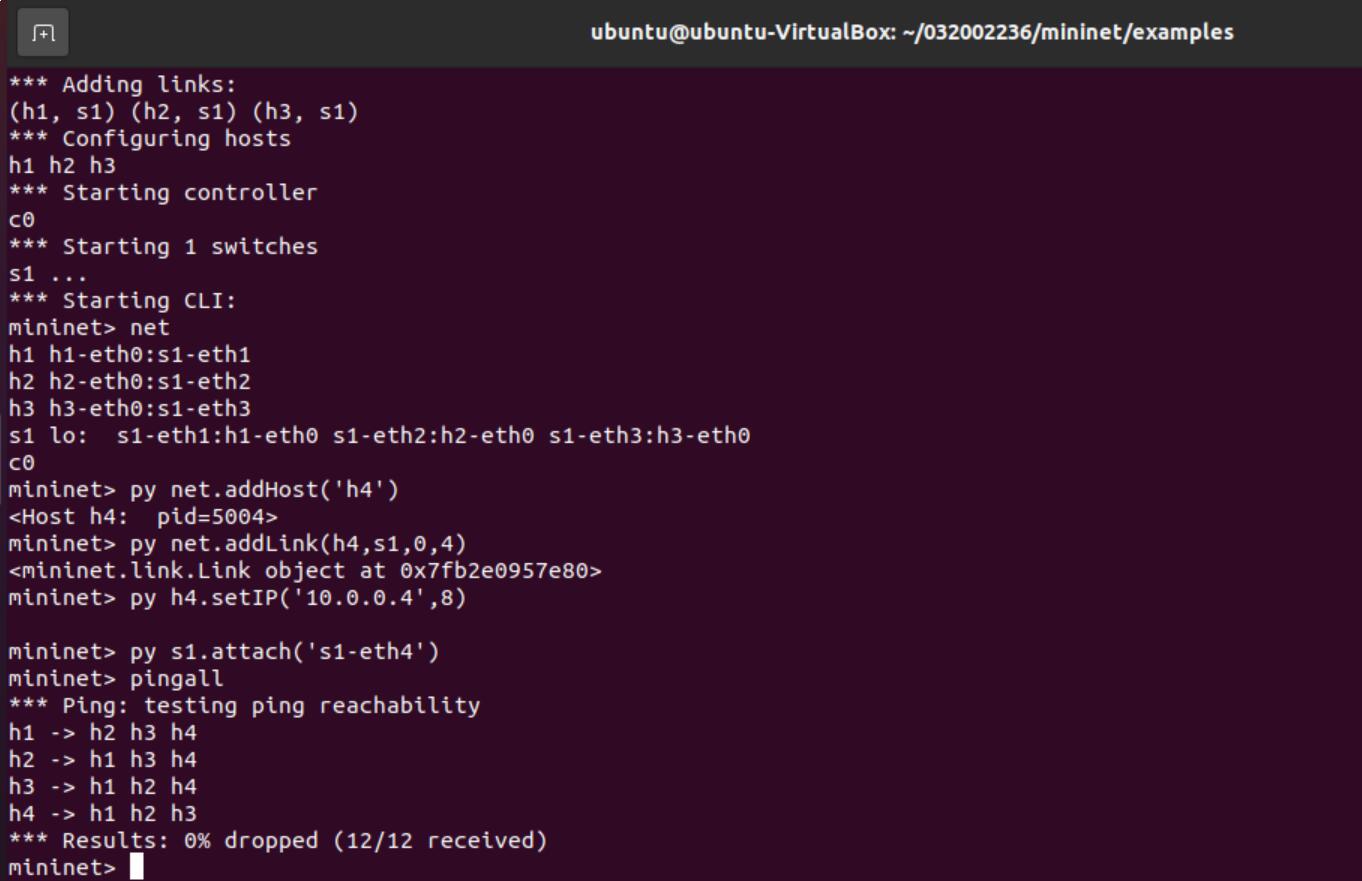Screen dimensions: 1362x881
Task: Click the '*** Starting 1 switches' line
Action: click(x=163, y=247)
